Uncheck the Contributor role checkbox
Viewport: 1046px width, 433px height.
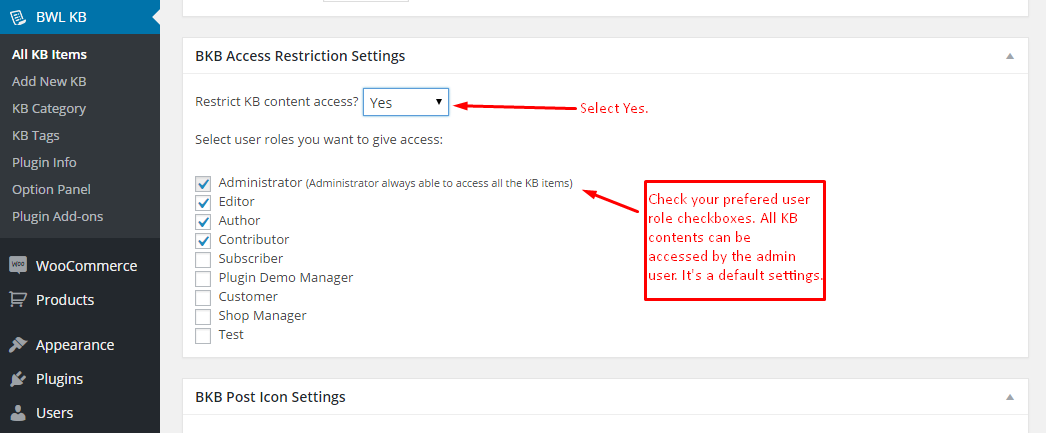click(x=203, y=240)
